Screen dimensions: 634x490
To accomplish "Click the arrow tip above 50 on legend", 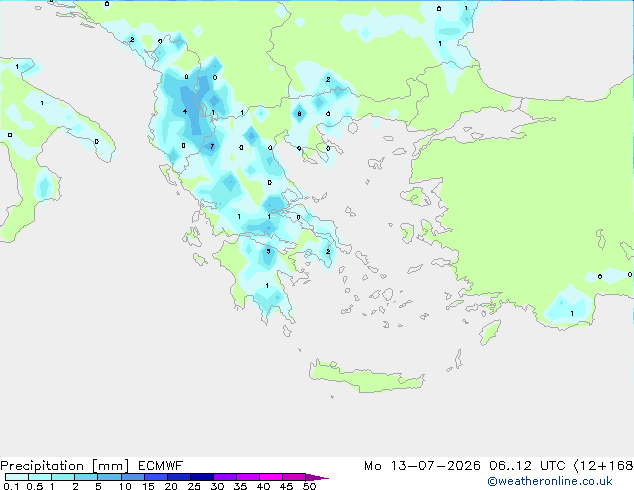I will click(x=317, y=477).
